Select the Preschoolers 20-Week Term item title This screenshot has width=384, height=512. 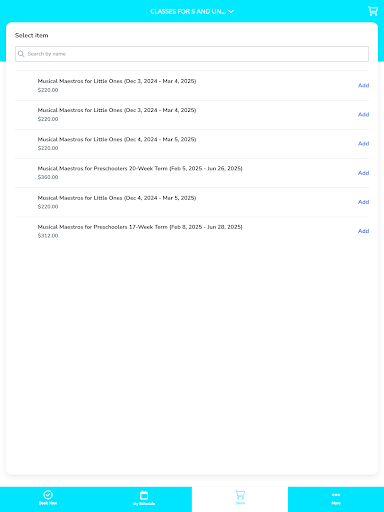coord(140,168)
